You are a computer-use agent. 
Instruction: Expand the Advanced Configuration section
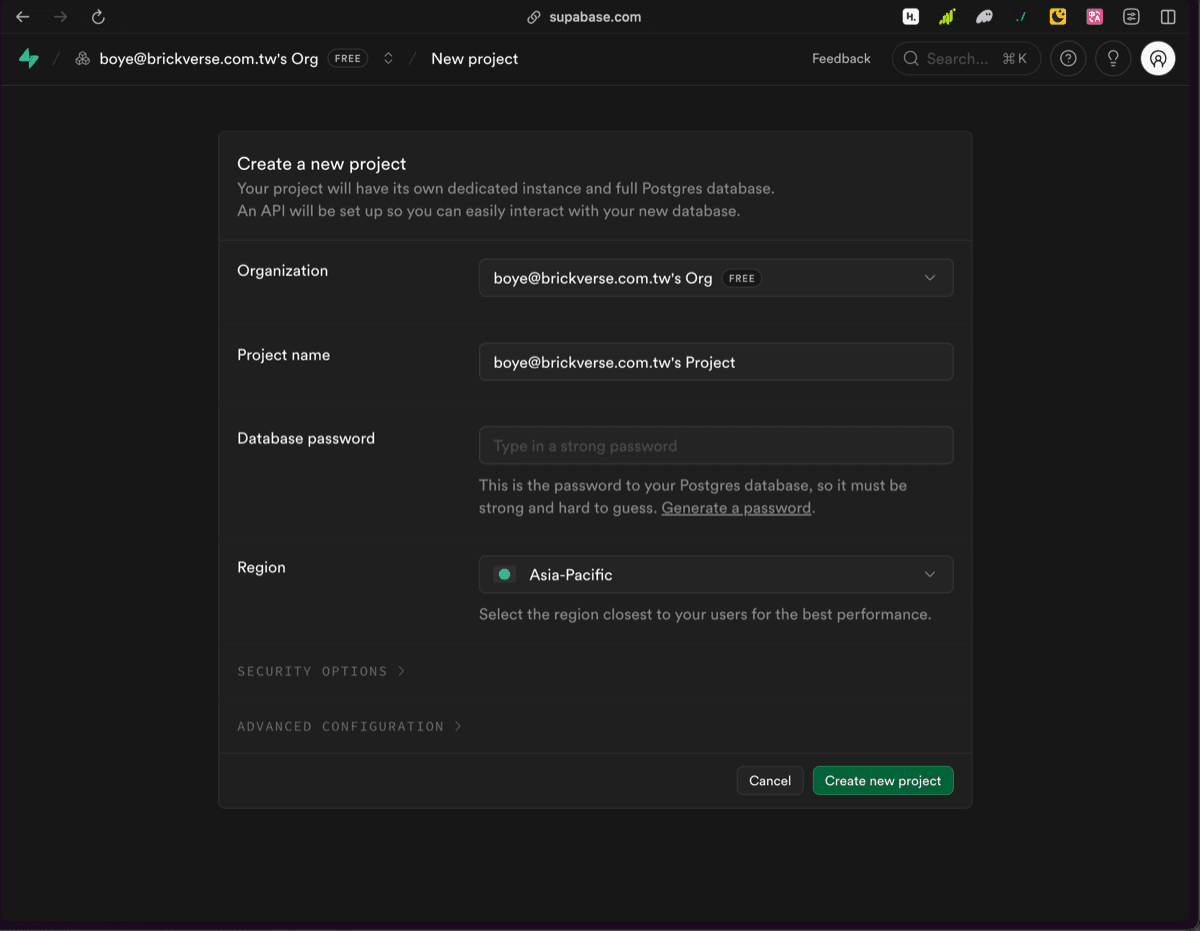[349, 726]
